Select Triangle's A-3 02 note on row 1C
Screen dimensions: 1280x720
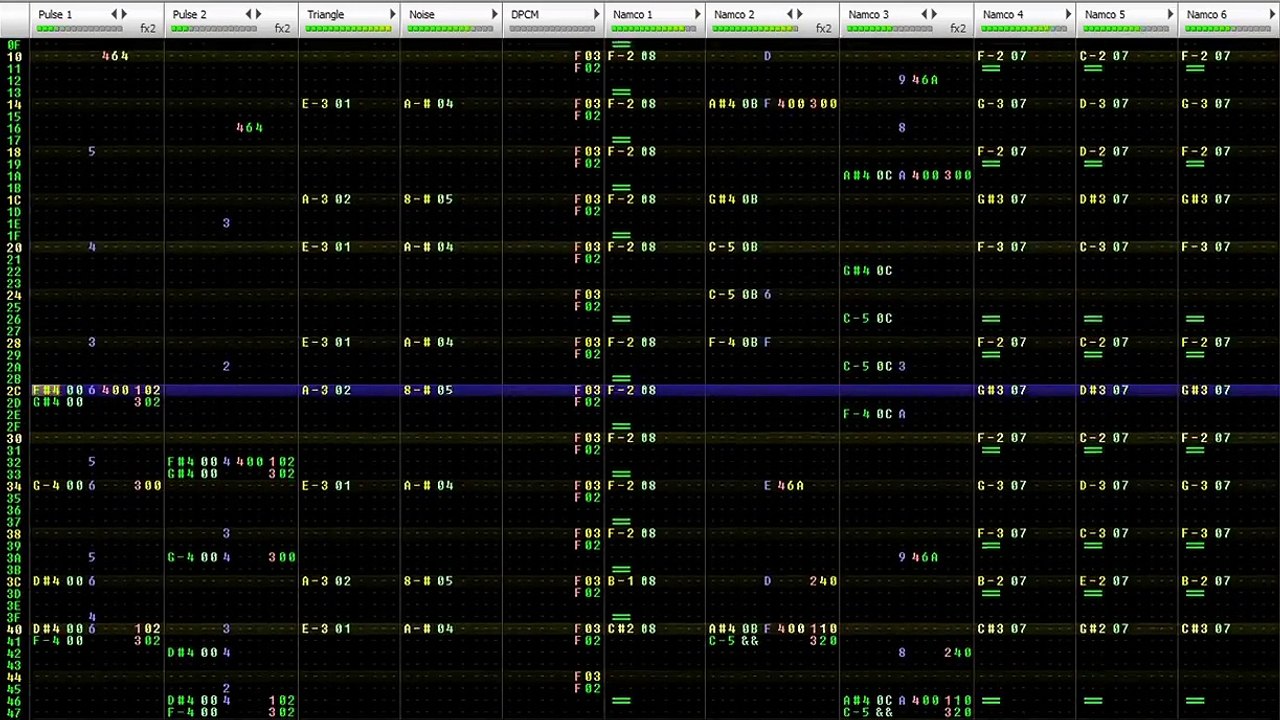tap(326, 199)
